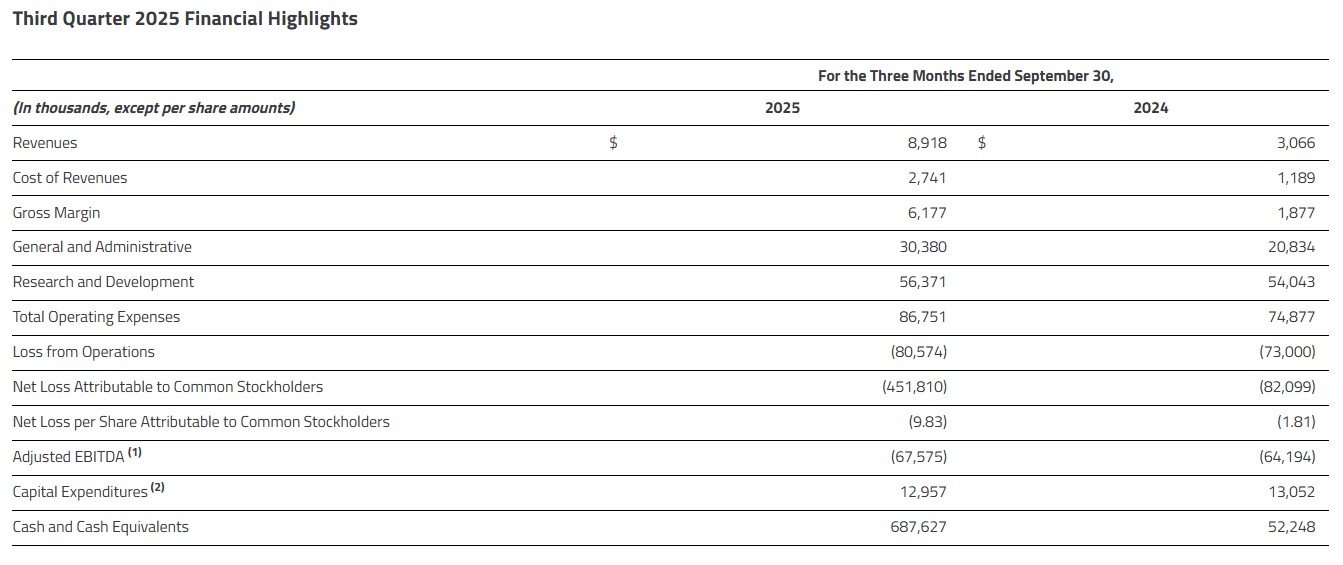Click the 2024 Capital Expenditures value 13,052

point(1291,492)
